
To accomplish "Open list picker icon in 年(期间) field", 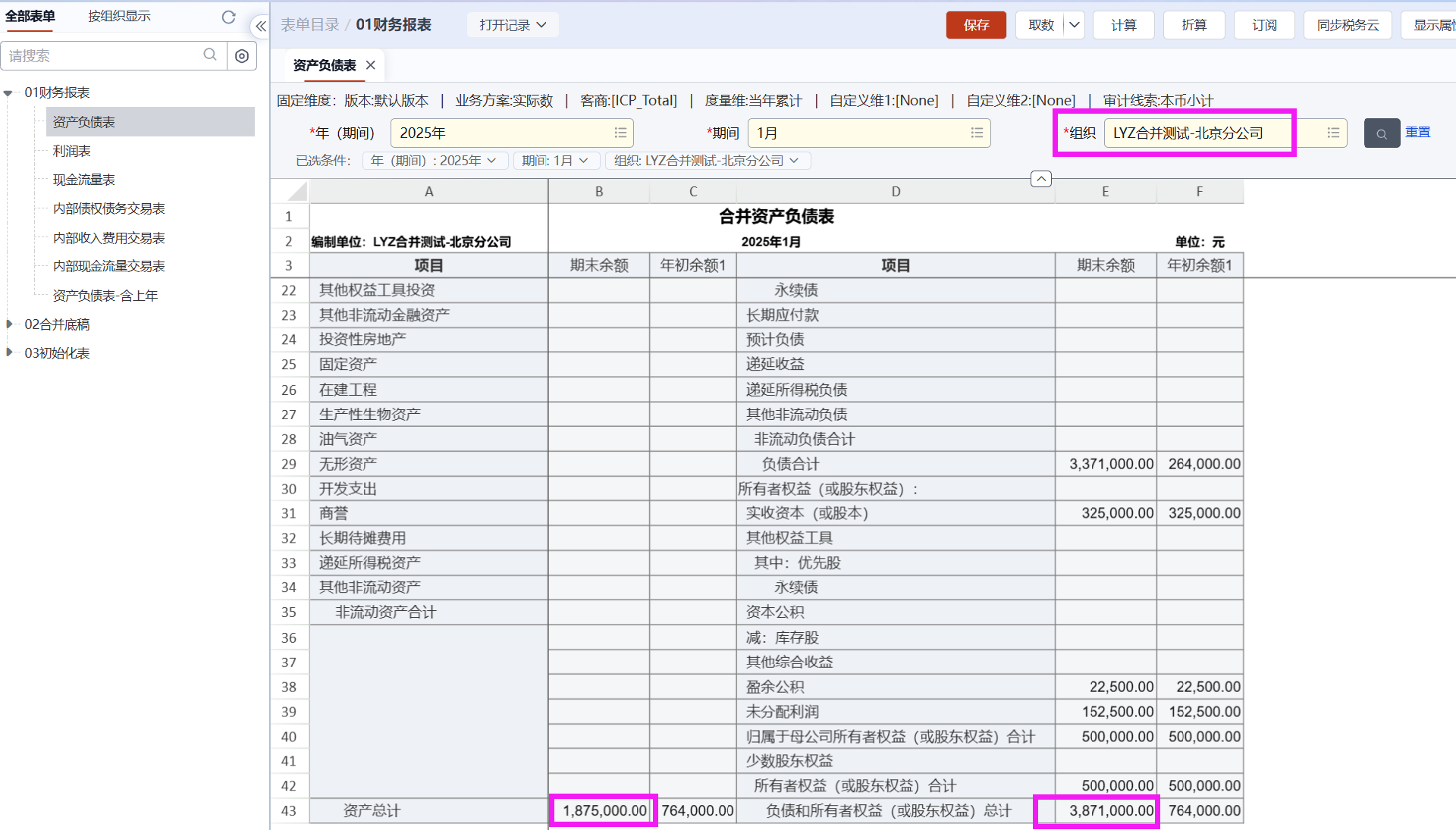I will pos(620,133).
